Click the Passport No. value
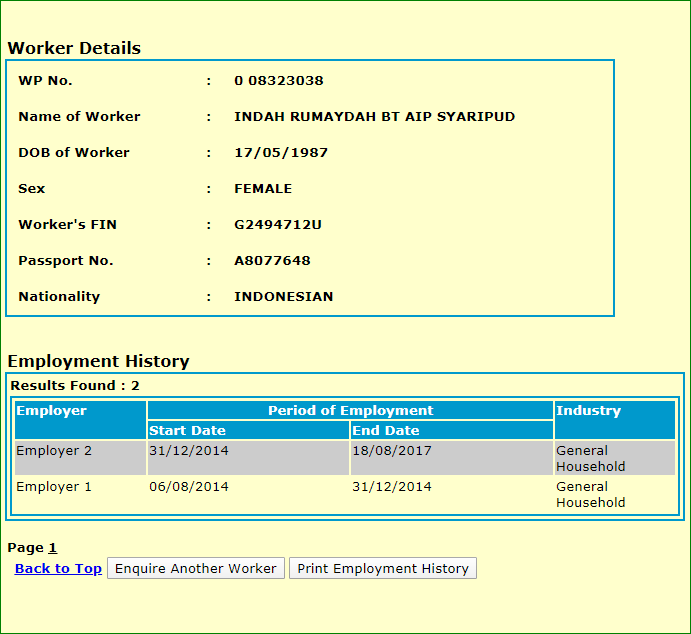 272,261
